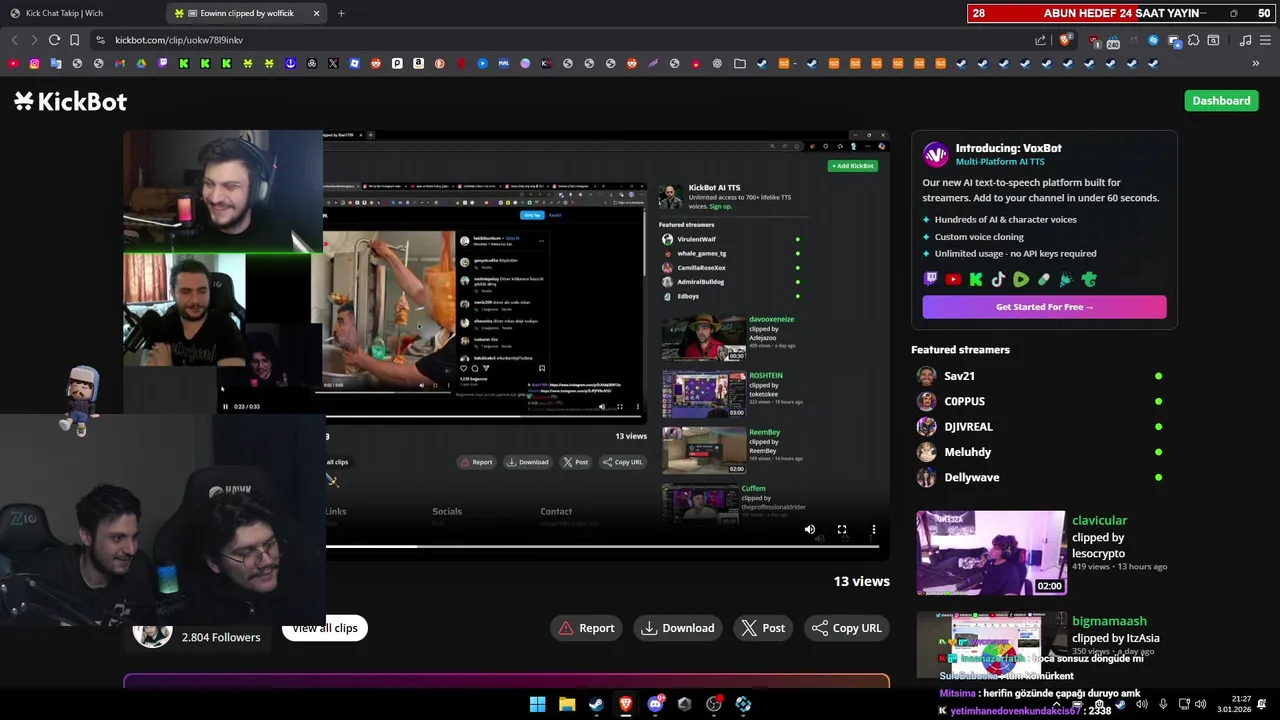This screenshot has height=720, width=1280.
Task: Seek on the video progress bar
Action: (x=602, y=546)
